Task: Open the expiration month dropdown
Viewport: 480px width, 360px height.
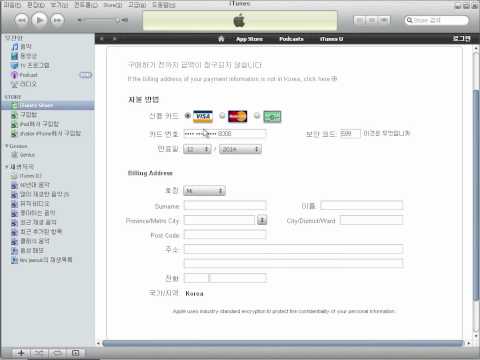Action: tap(197, 149)
